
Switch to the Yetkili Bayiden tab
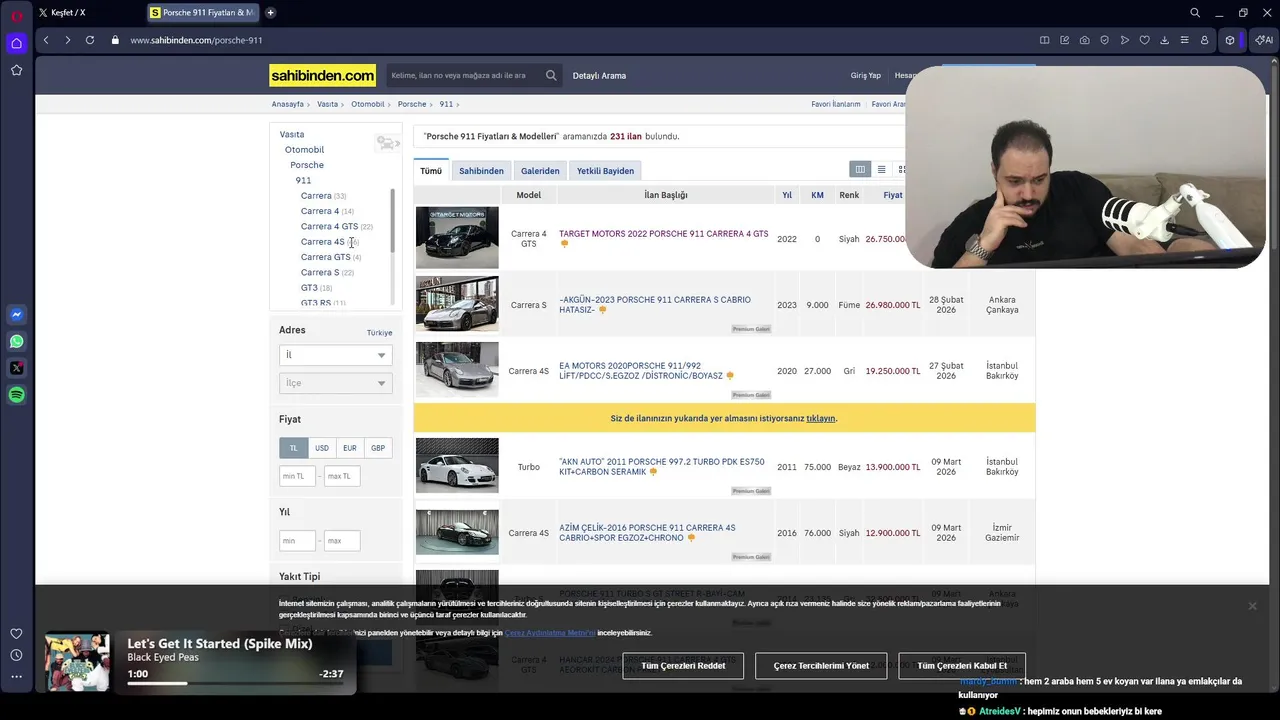pos(605,171)
